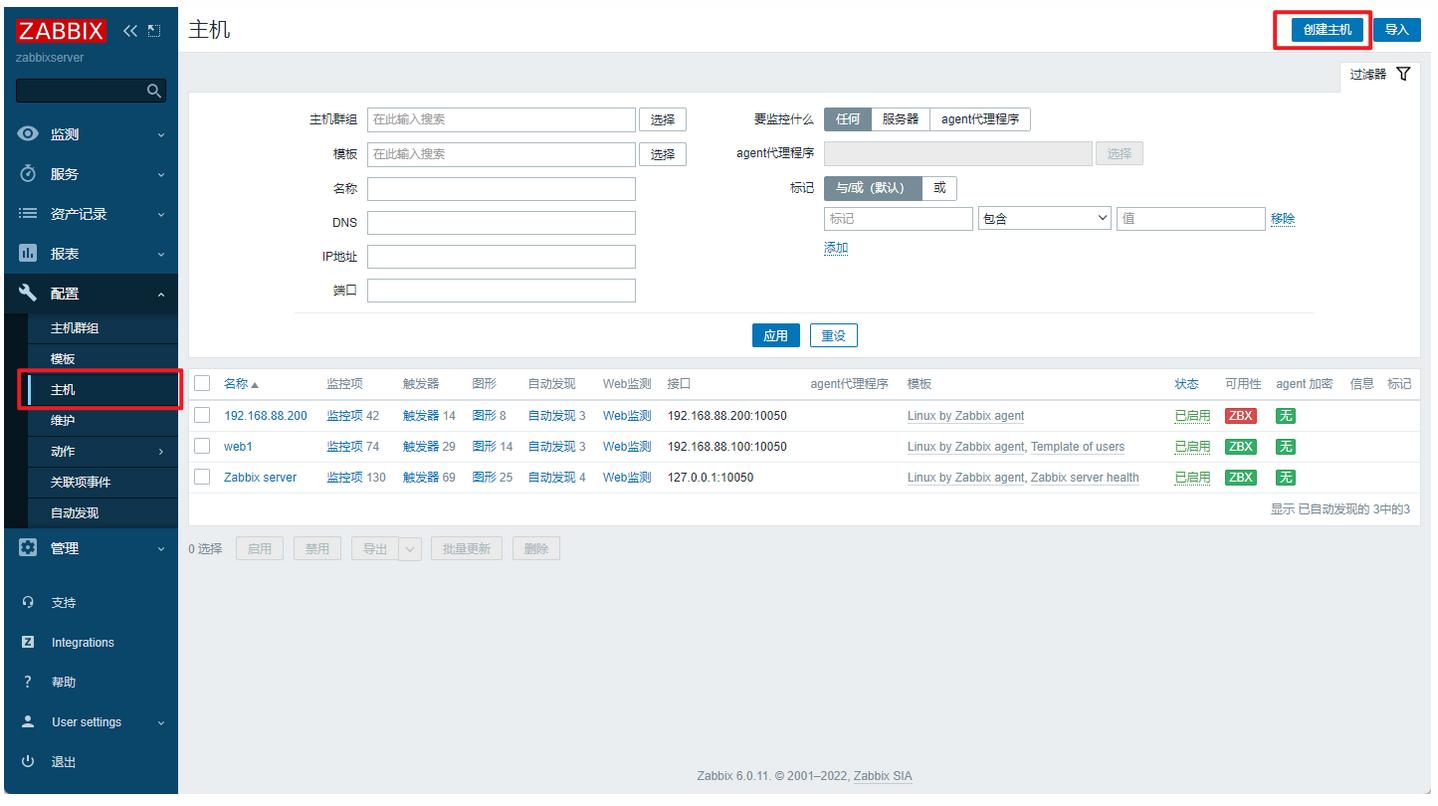1438x806 pixels.
Task: Click into the IP地址 filter field
Action: pos(501,256)
